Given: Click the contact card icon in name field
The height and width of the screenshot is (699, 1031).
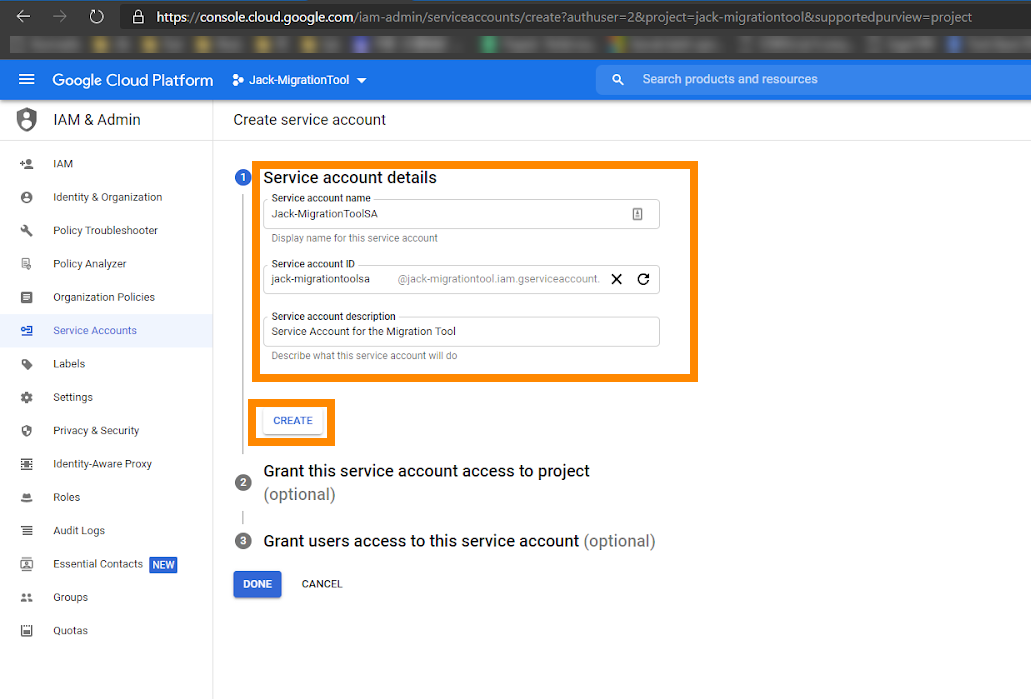Looking at the screenshot, I should point(637,214).
